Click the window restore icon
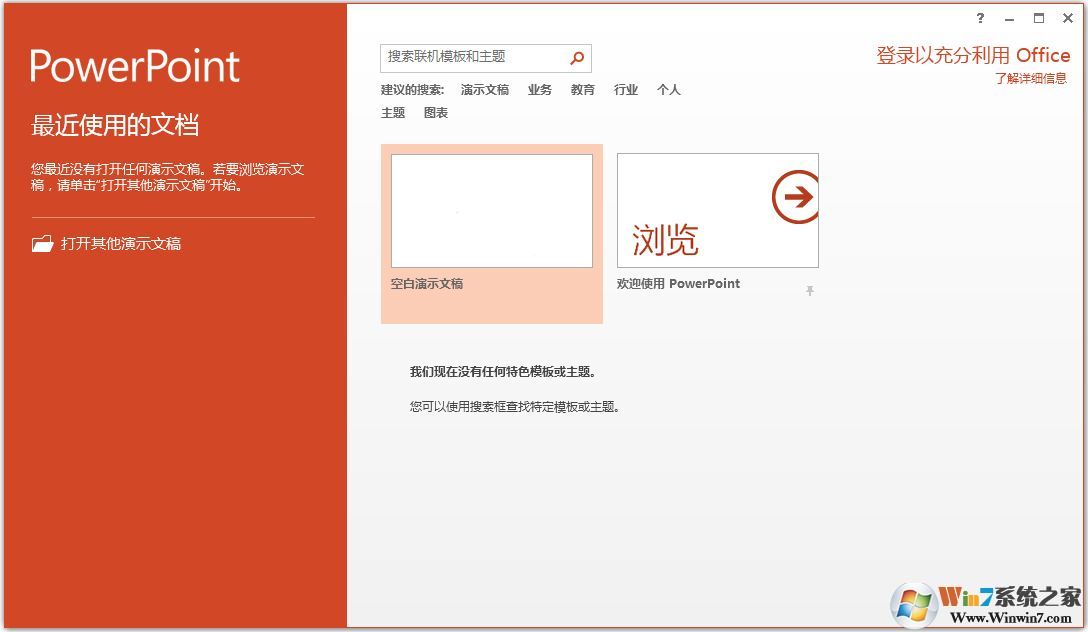 [1038, 18]
